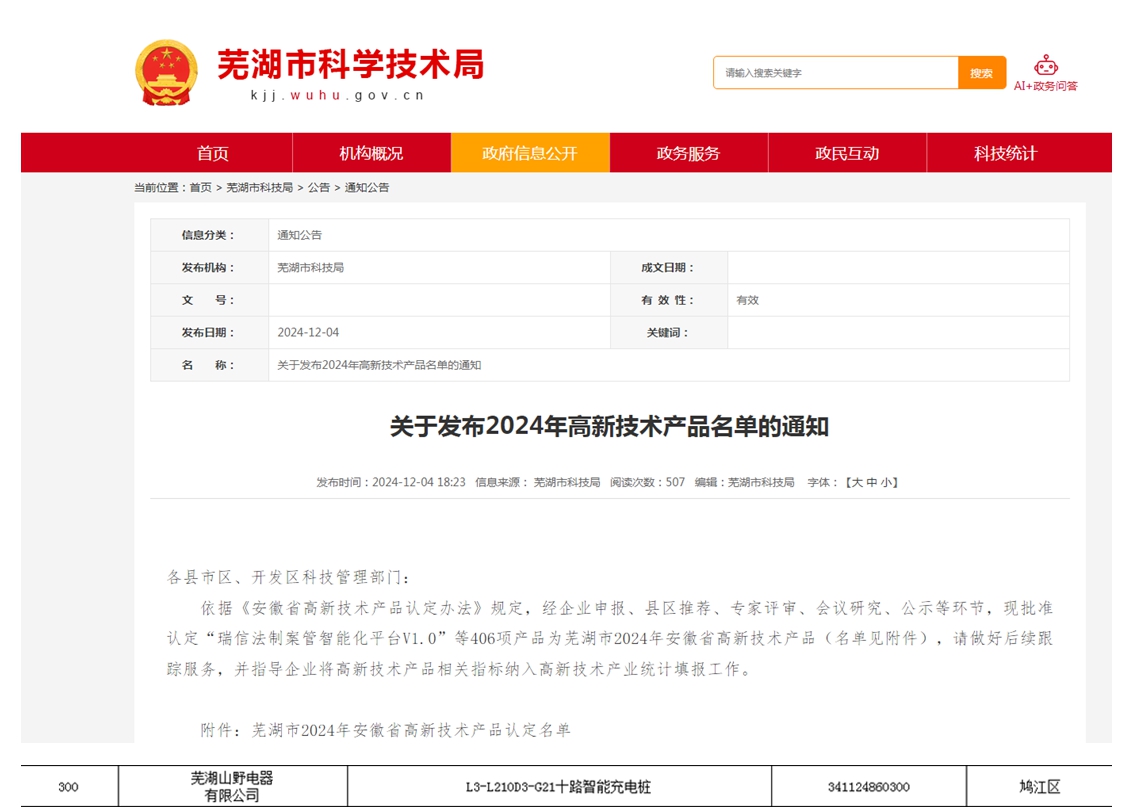Screen dimensions: 1134x810
Task: Set font size to 小
Action: click(886, 482)
